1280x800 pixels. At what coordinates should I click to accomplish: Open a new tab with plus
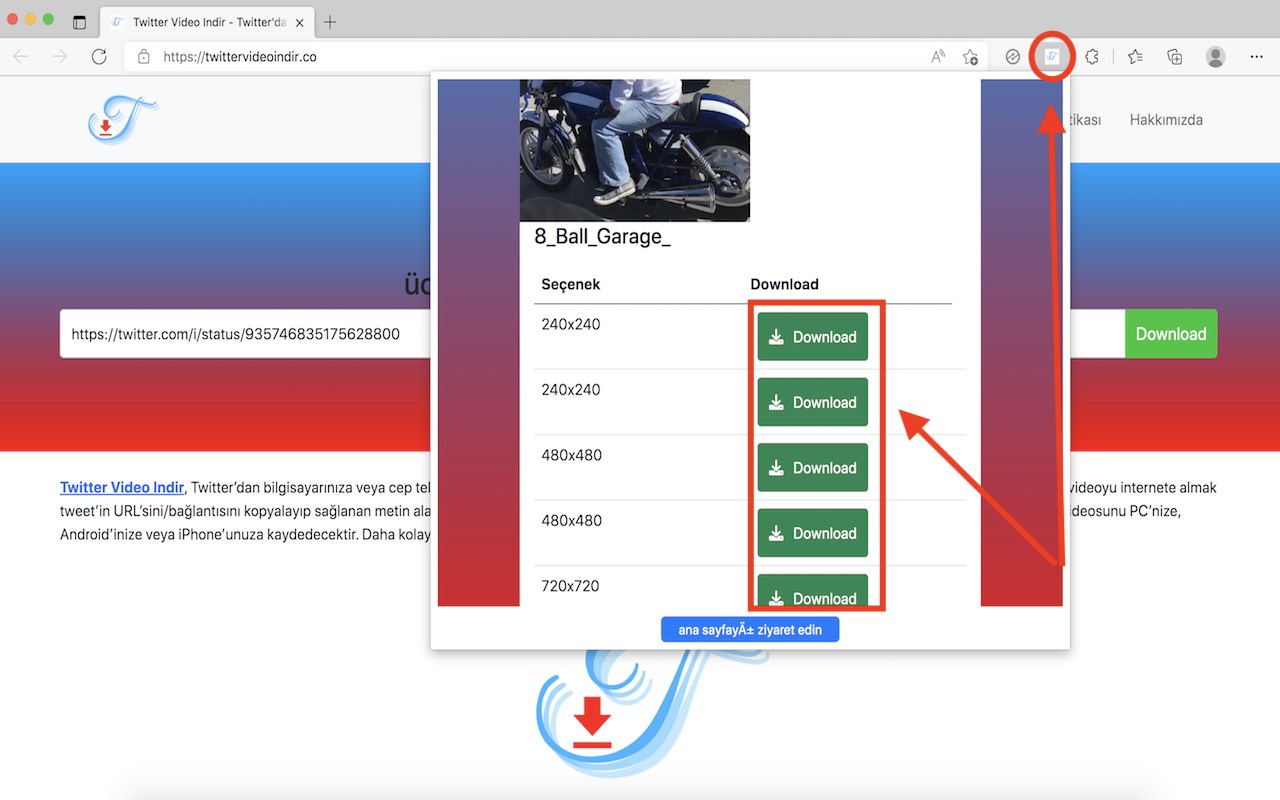[x=330, y=22]
